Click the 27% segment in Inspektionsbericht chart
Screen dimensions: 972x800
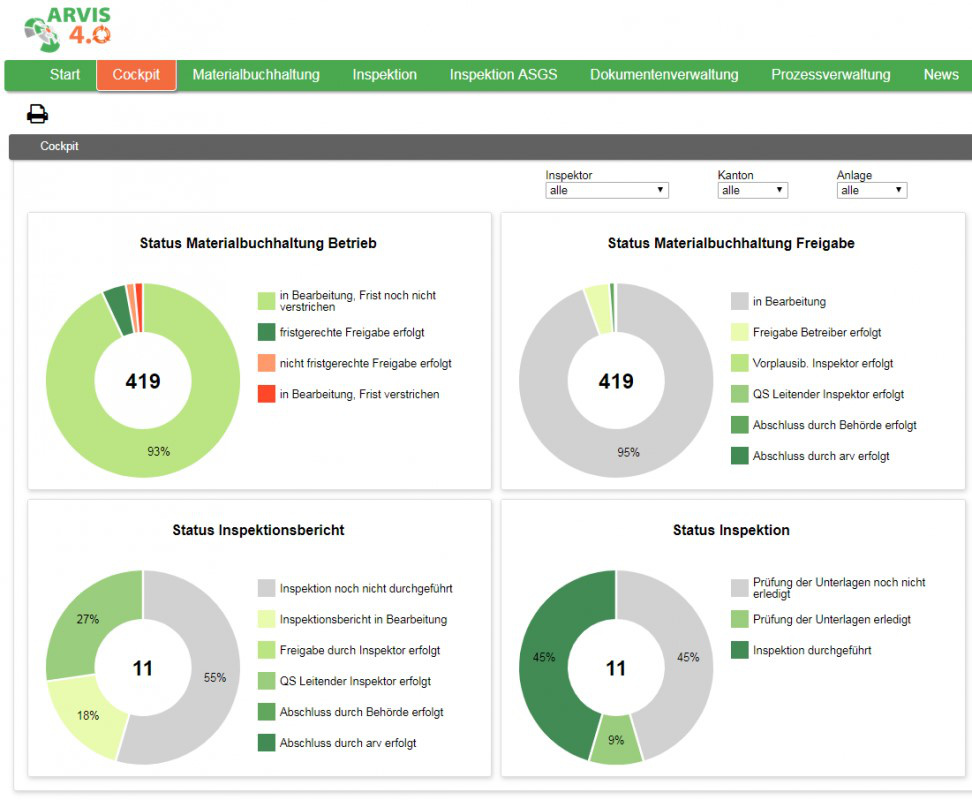(x=87, y=618)
